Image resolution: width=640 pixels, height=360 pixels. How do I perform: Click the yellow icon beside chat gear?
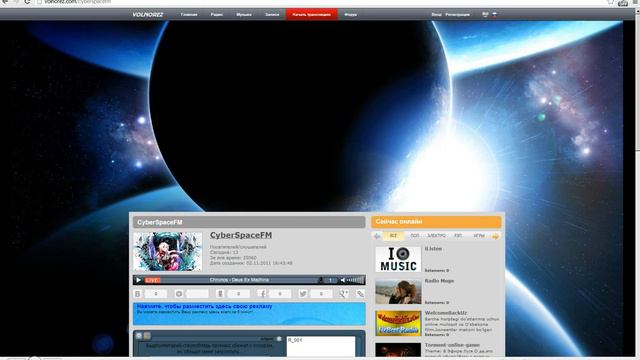coord(147,336)
